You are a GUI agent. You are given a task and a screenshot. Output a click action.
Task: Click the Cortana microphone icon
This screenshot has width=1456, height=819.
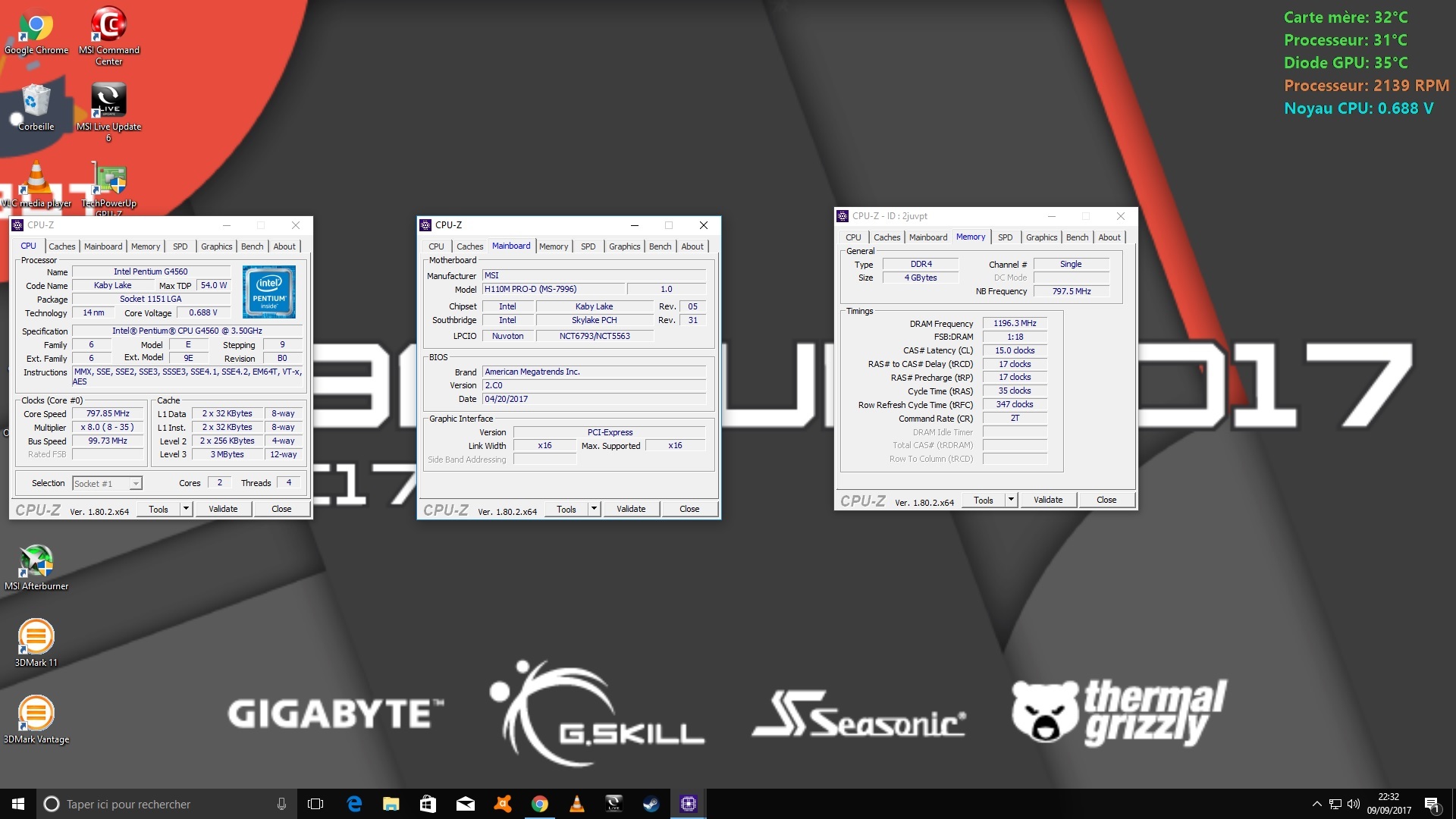(x=281, y=804)
